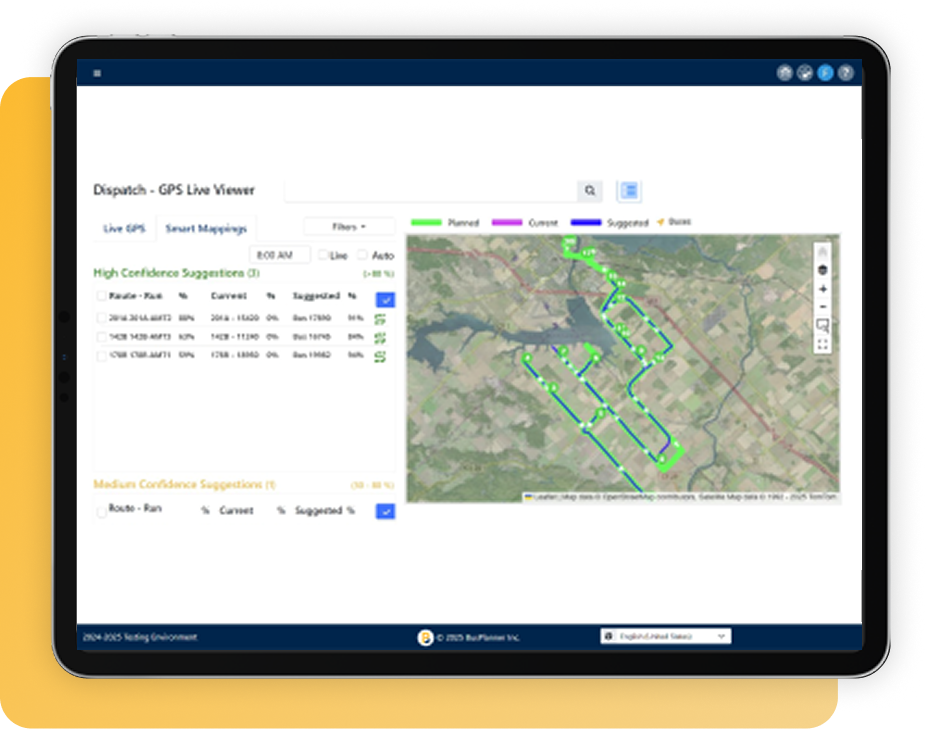Open the Filters dropdown

[348, 227]
